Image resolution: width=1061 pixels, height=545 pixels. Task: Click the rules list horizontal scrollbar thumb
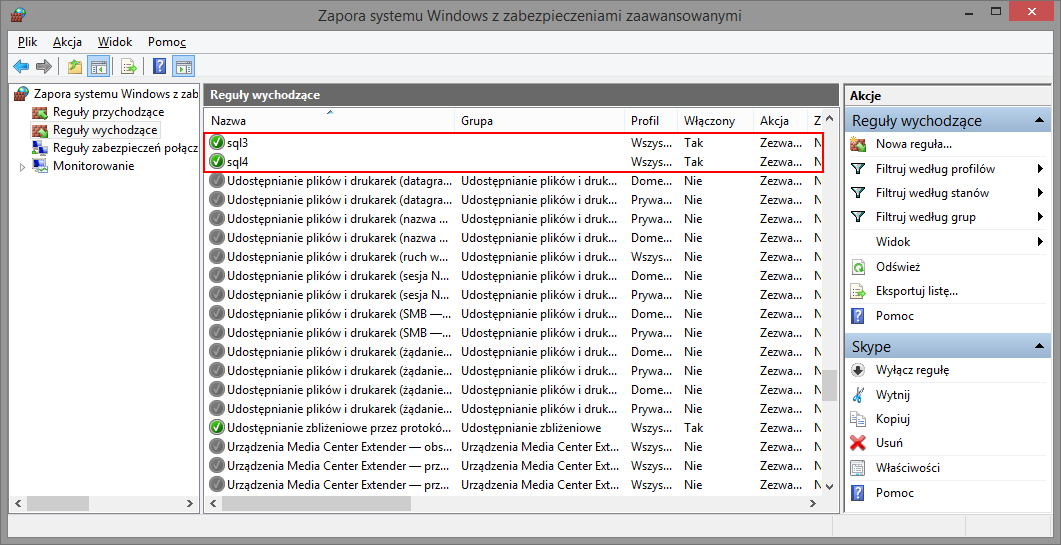316,504
